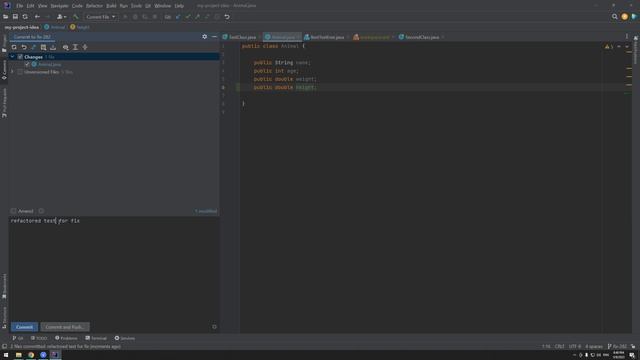Click the Git Push arrow icon
Screen dimensions: 640x360
198,17
